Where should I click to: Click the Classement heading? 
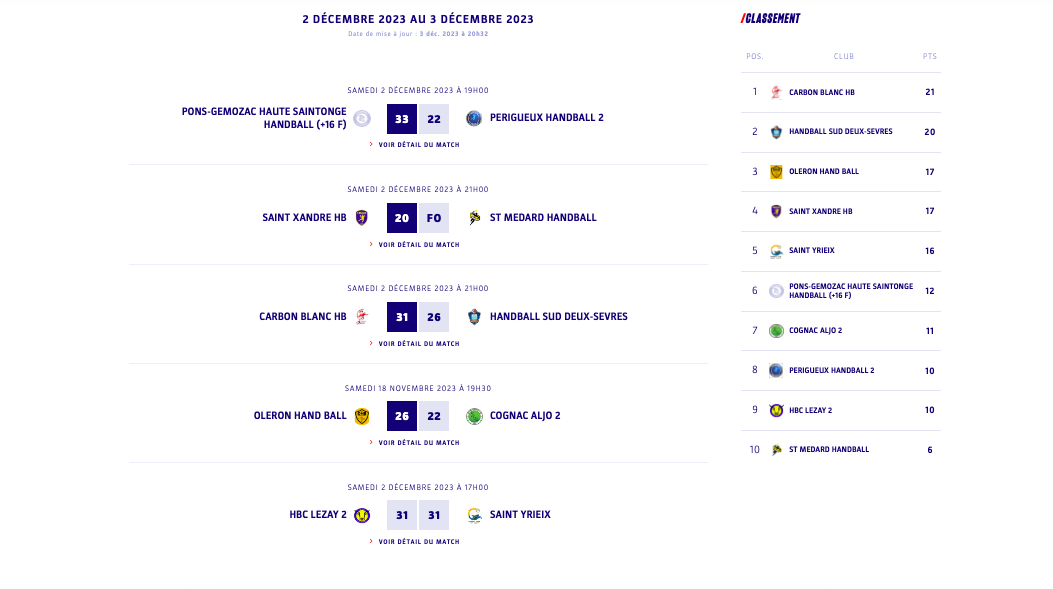(x=771, y=18)
